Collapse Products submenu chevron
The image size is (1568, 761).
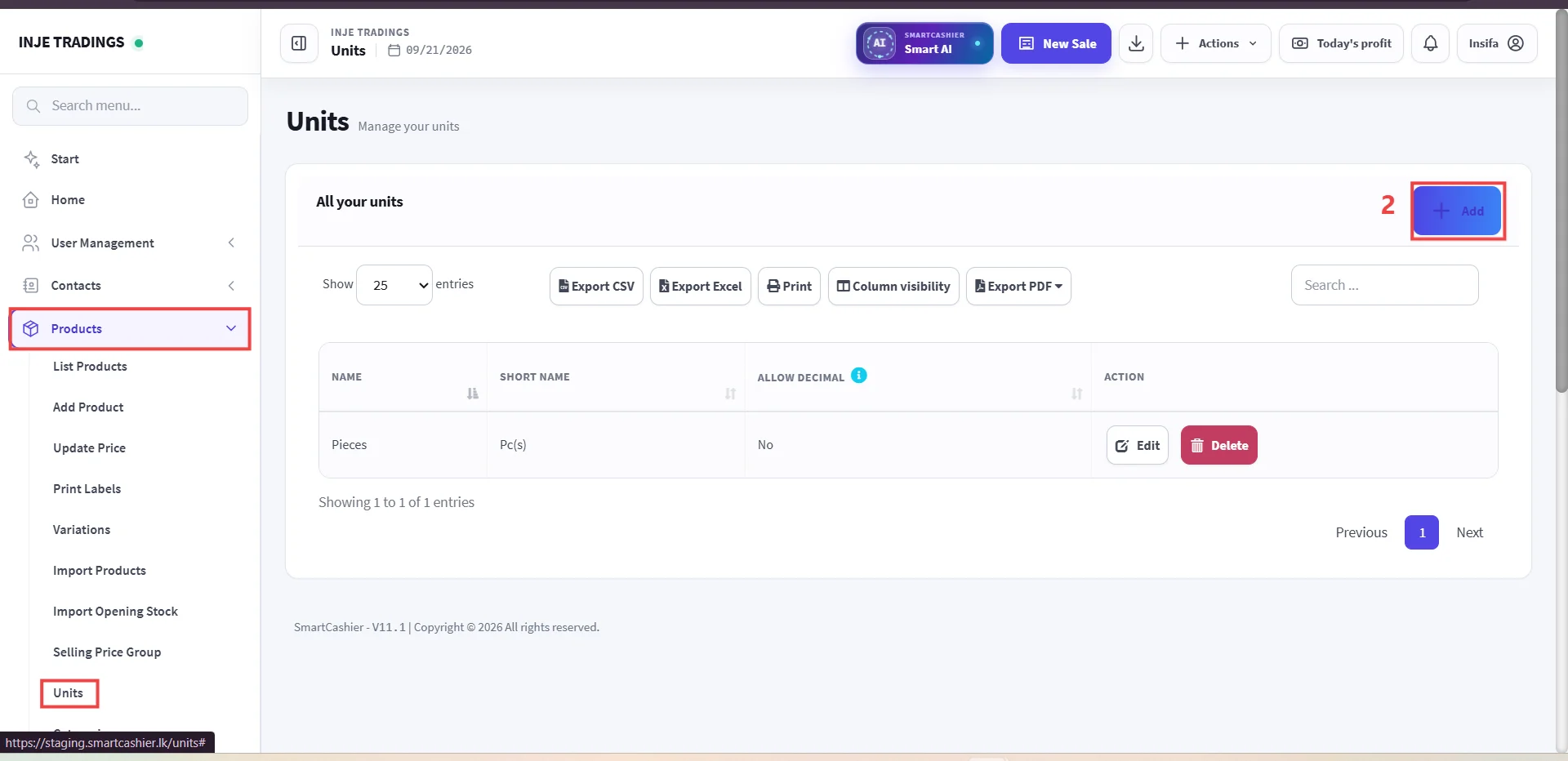pos(231,328)
